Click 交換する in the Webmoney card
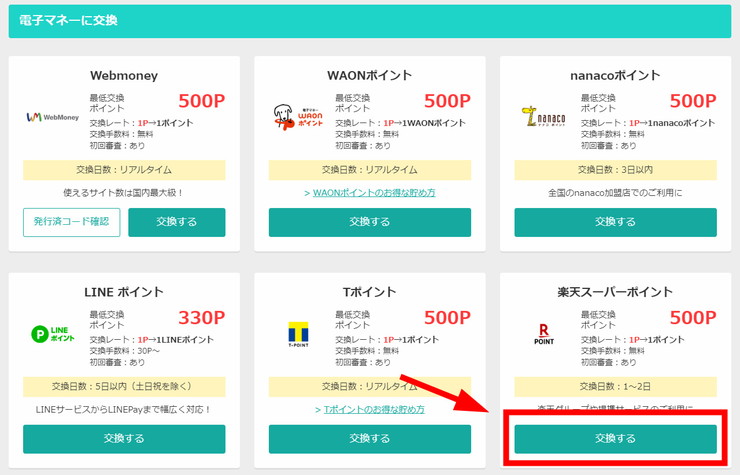 177,222
